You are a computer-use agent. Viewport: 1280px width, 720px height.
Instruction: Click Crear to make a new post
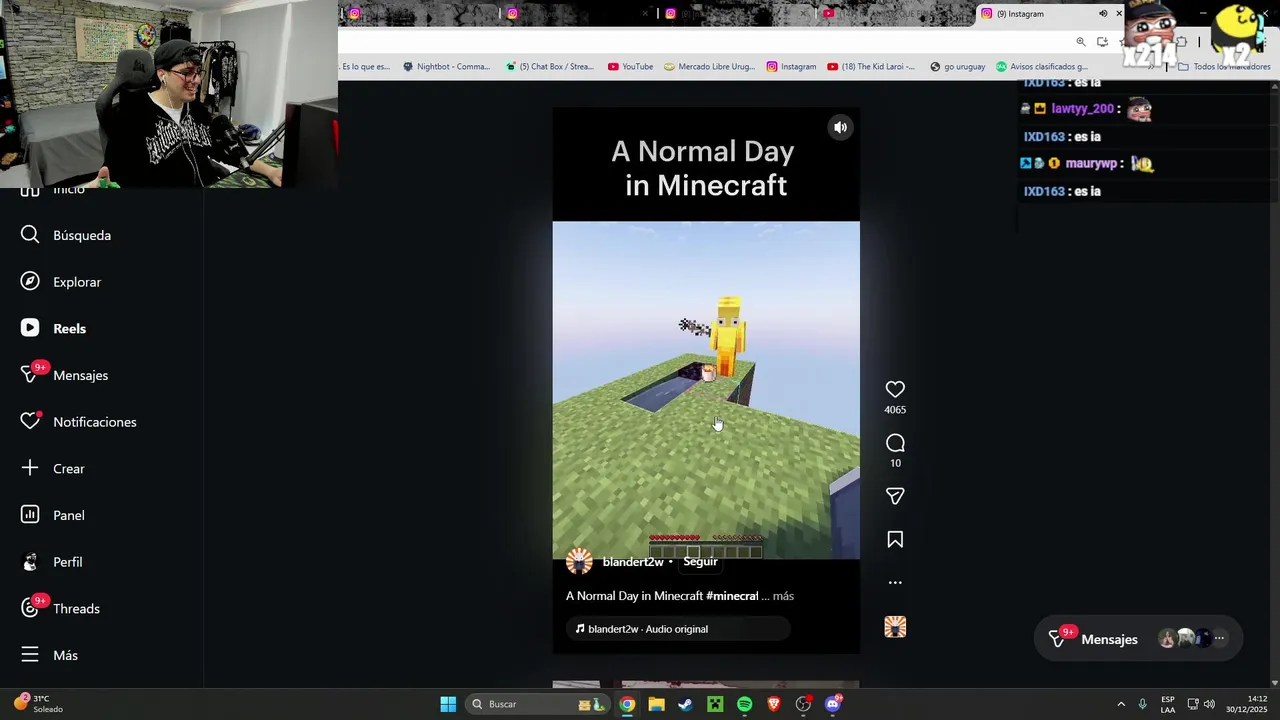click(53, 468)
